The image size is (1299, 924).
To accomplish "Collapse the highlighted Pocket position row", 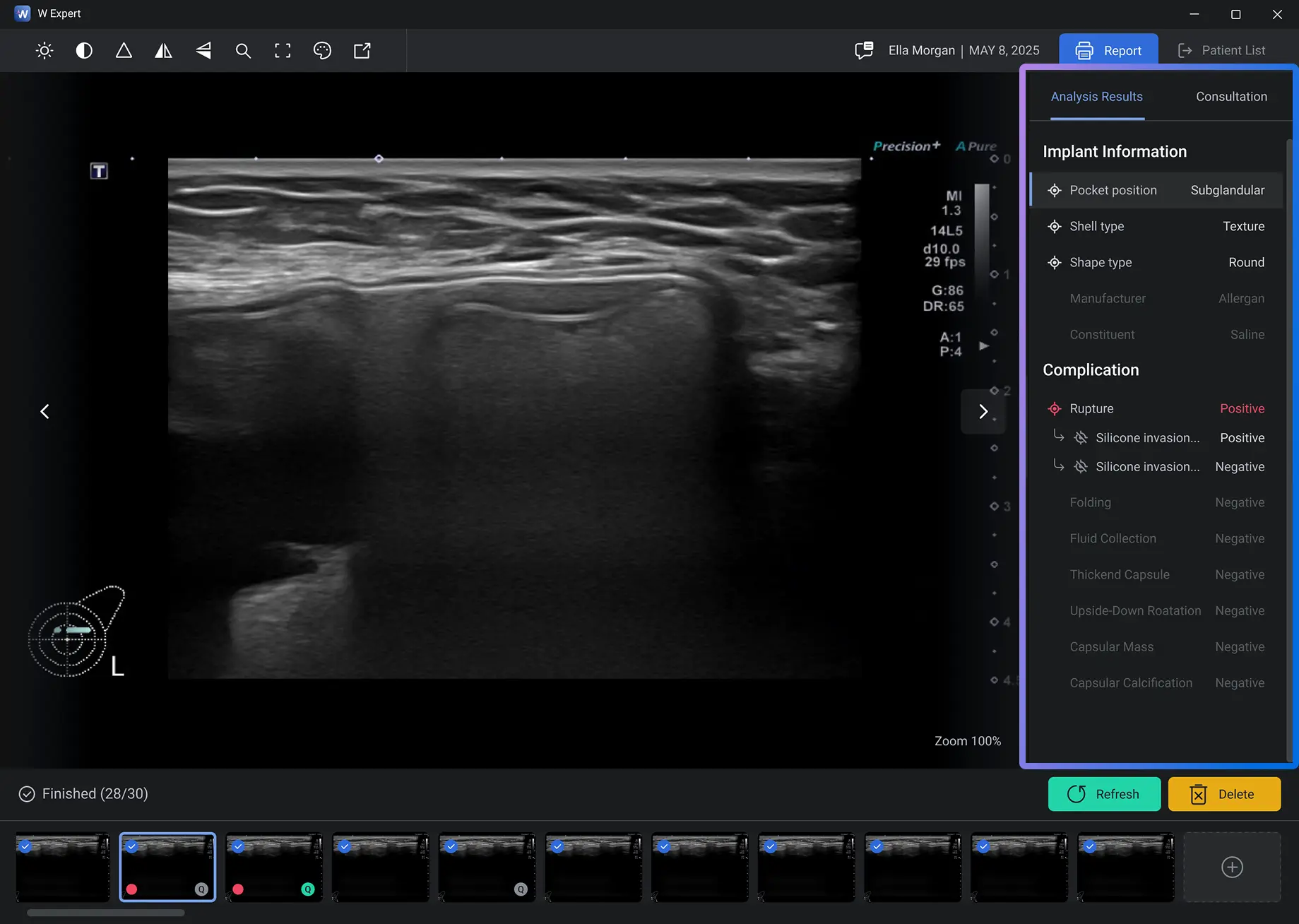I will [x=1055, y=190].
